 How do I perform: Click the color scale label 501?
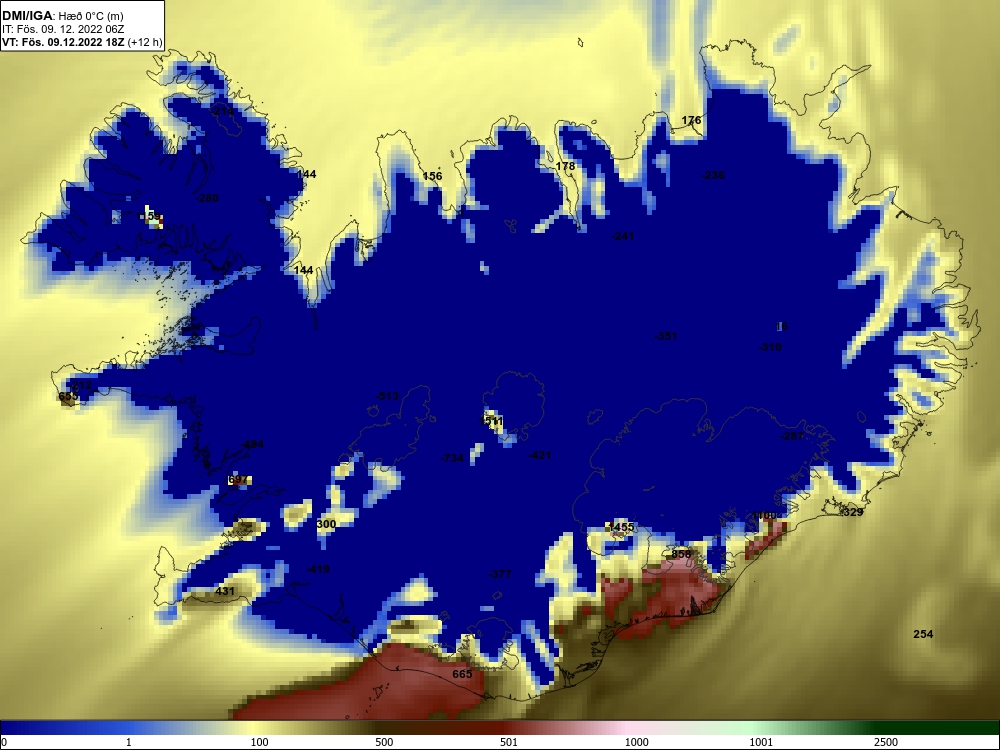(x=509, y=742)
